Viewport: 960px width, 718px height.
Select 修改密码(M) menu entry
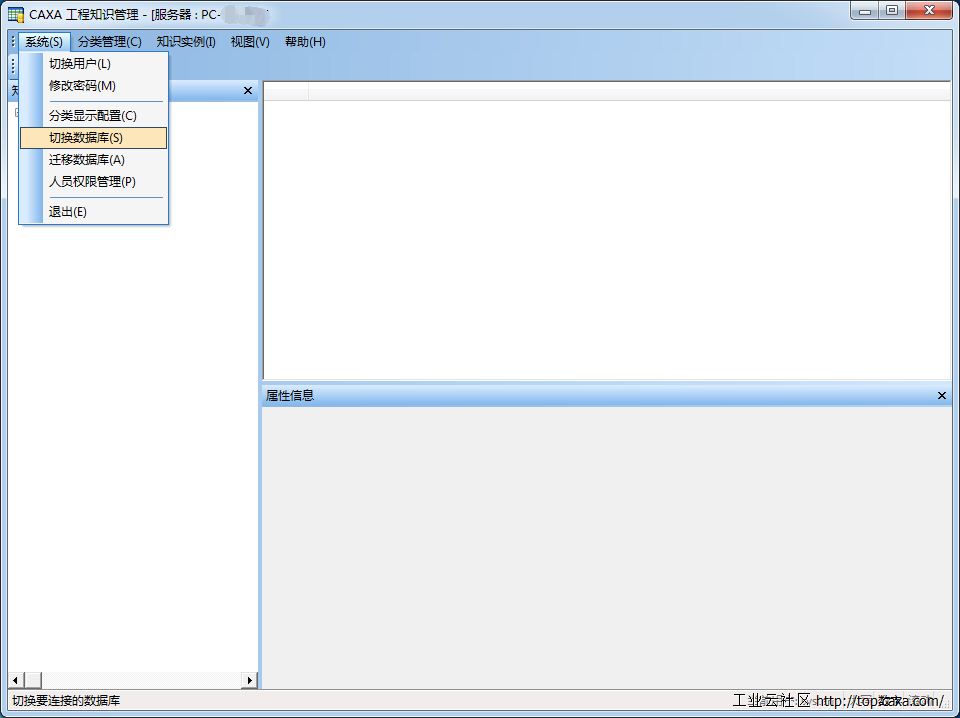[x=93, y=86]
